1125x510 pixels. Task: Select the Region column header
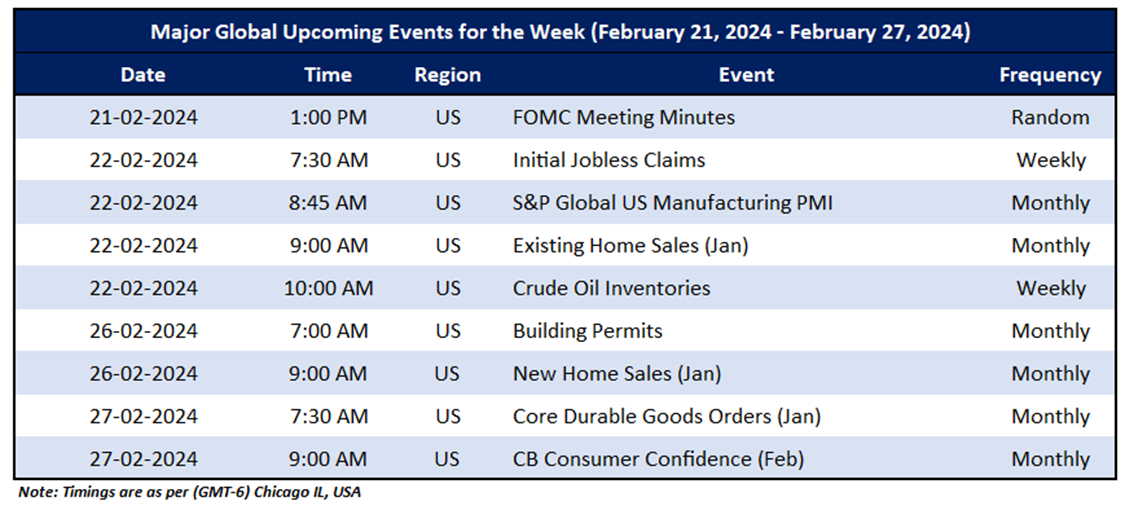click(x=448, y=75)
